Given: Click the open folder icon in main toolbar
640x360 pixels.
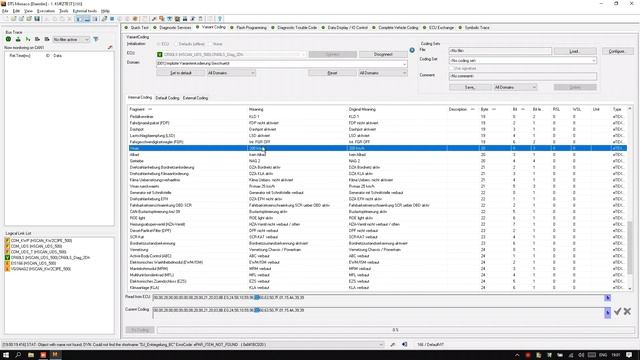Looking at the screenshot, I should [13, 19].
